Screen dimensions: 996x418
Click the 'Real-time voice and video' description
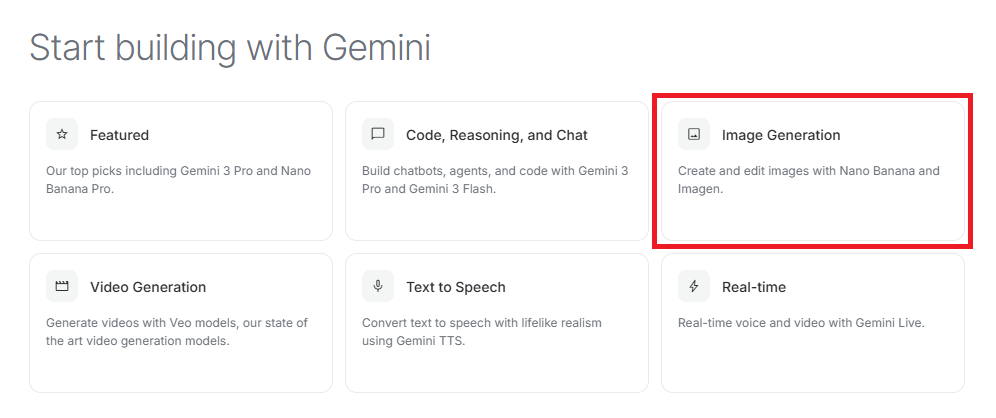click(x=801, y=323)
